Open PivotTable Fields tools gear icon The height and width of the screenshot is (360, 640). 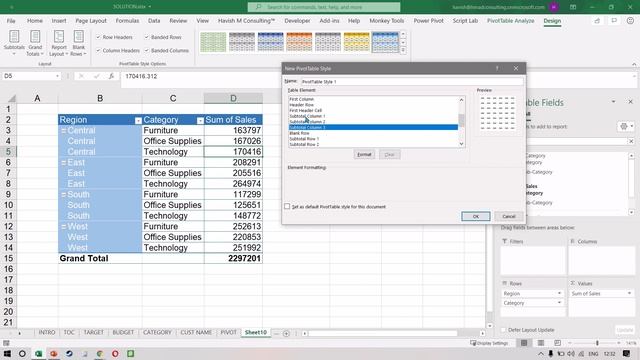click(626, 127)
